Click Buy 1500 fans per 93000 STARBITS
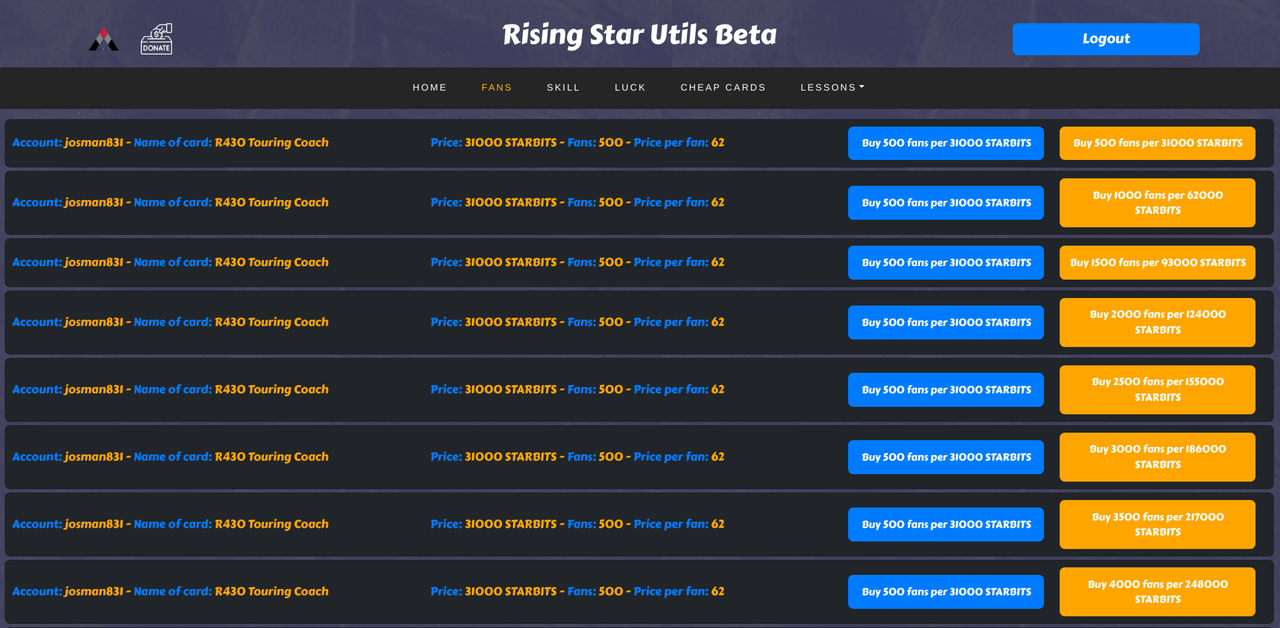Screen dimensions: 1280x628 click(x=1157, y=263)
